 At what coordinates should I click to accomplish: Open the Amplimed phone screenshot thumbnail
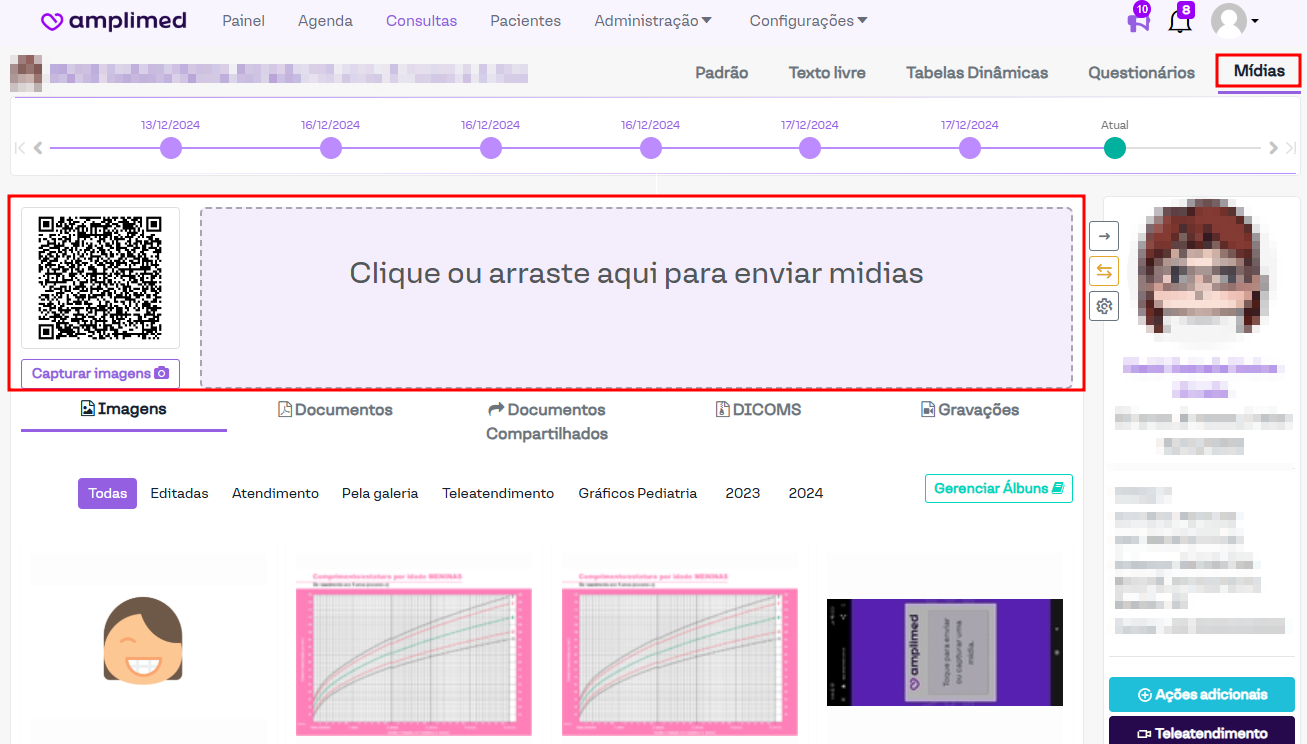[x=944, y=652]
